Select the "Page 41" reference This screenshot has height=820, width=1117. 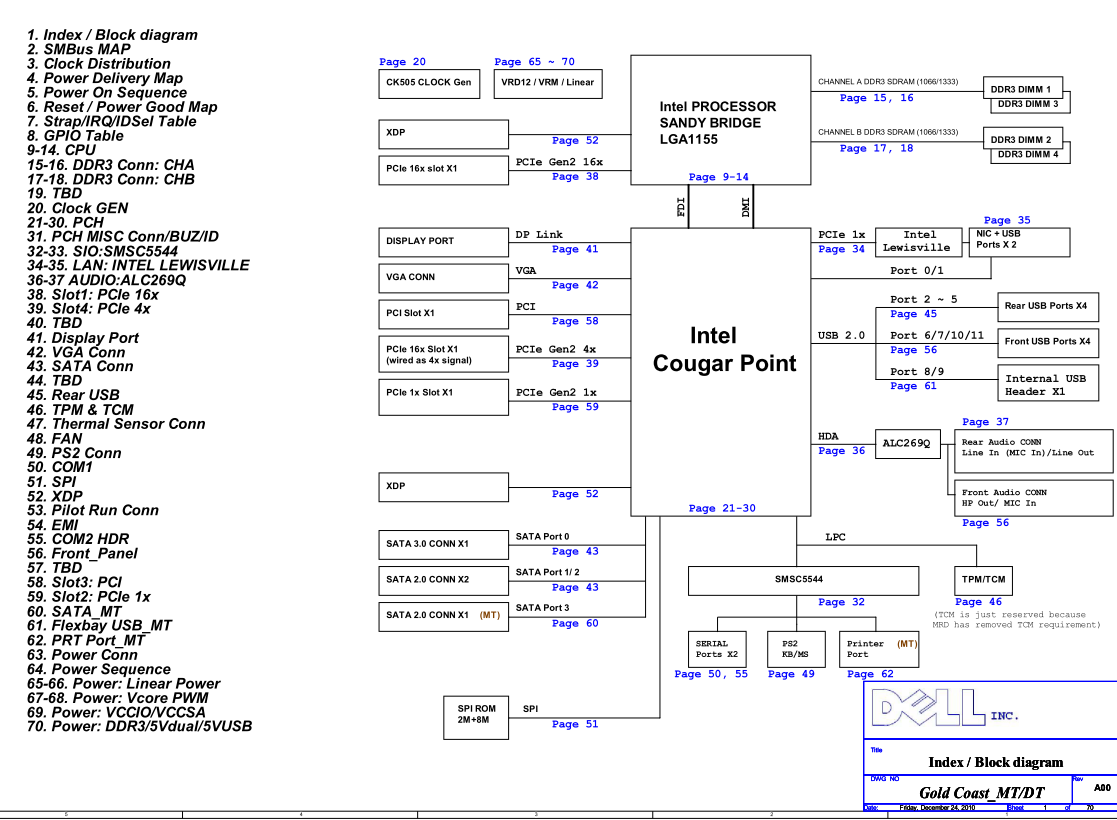click(x=576, y=249)
